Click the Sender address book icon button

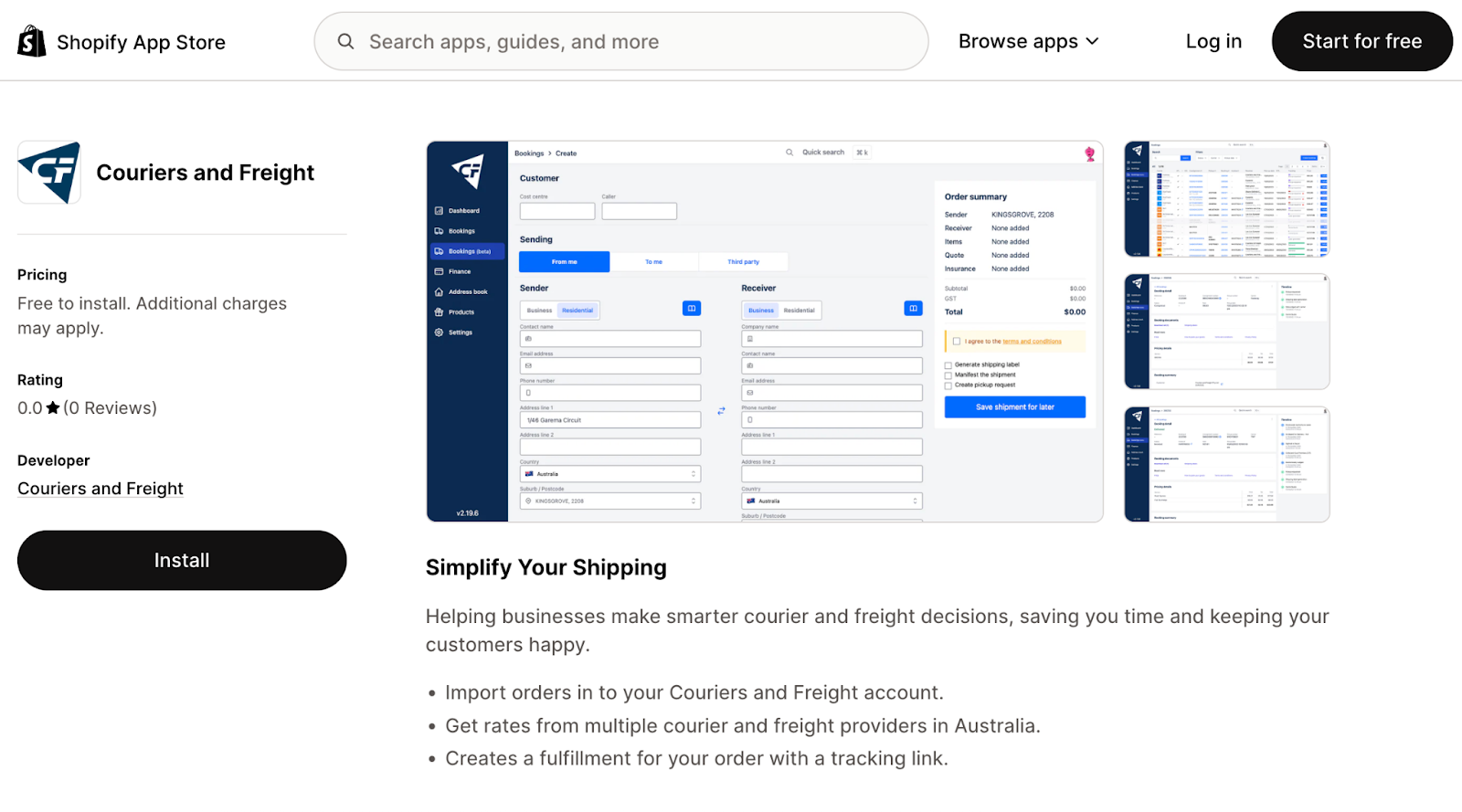tap(692, 309)
